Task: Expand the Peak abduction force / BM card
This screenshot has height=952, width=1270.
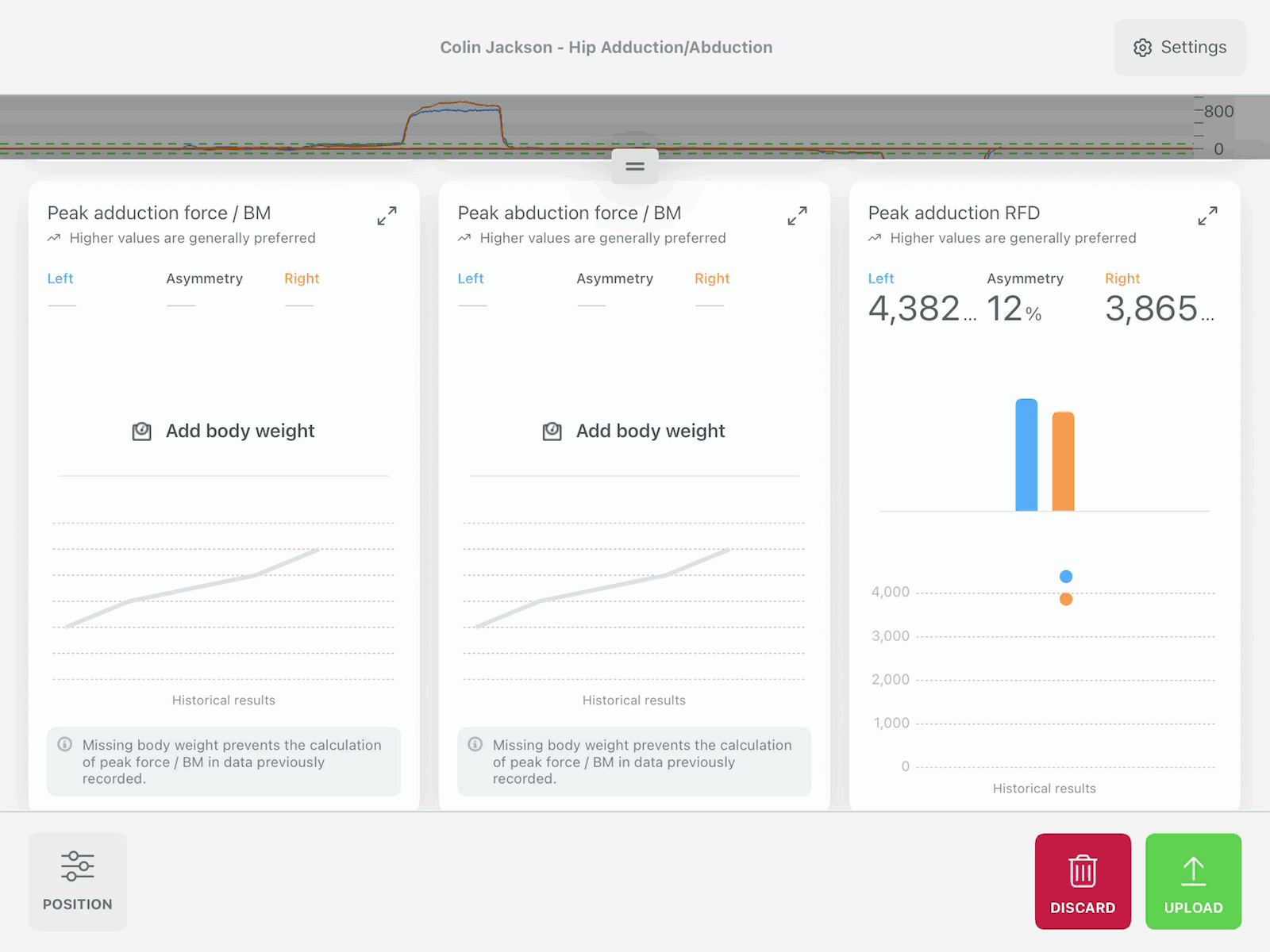Action: click(797, 216)
